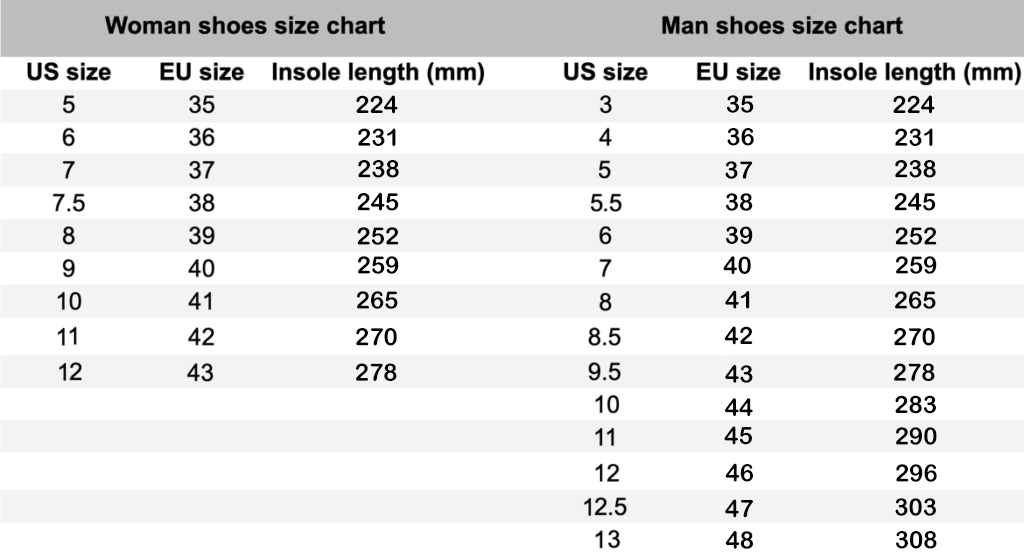Click men's EU size 48 cell
This screenshot has width=1024, height=555.
pyautogui.click(x=739, y=540)
